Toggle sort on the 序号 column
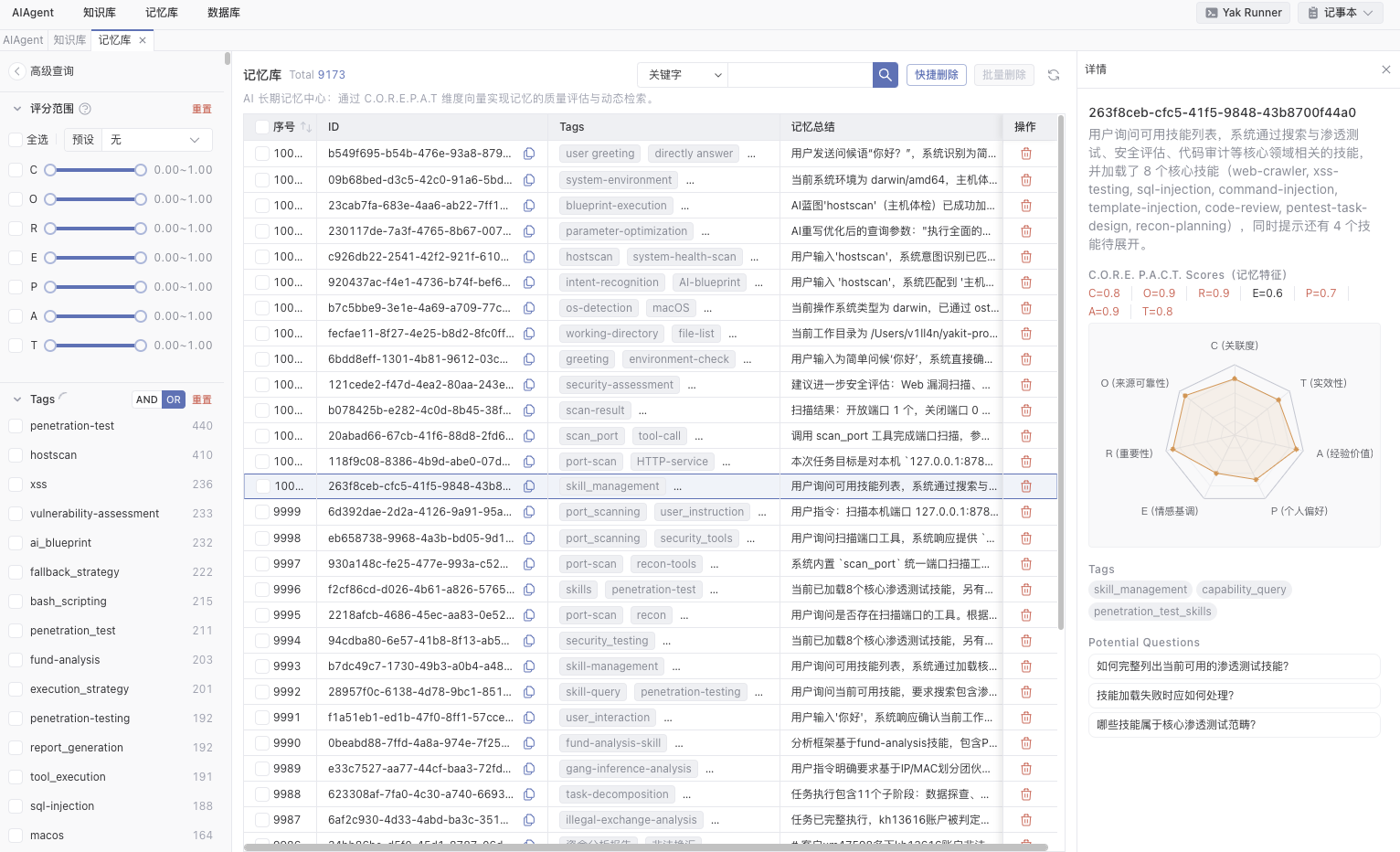Viewport: 1400px width, 852px height. 306,127
